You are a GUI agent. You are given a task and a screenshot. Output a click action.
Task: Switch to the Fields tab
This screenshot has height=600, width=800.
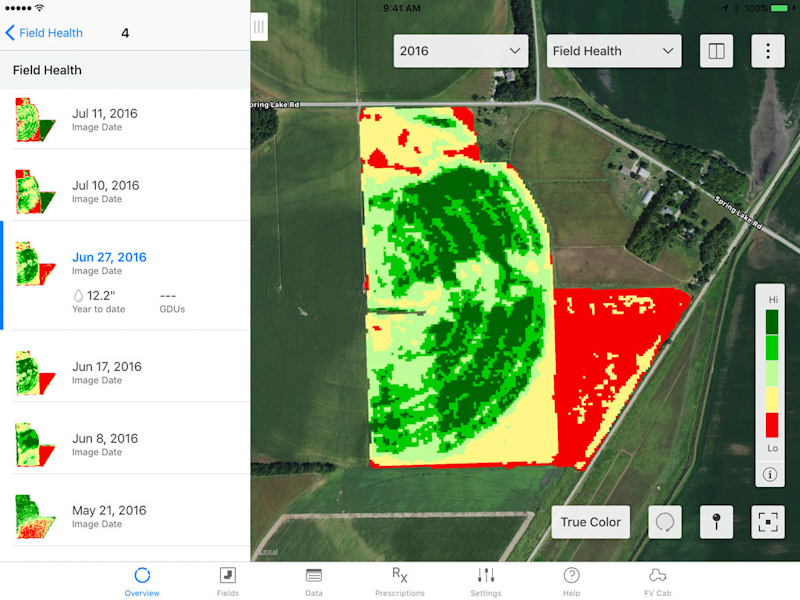pyautogui.click(x=228, y=581)
